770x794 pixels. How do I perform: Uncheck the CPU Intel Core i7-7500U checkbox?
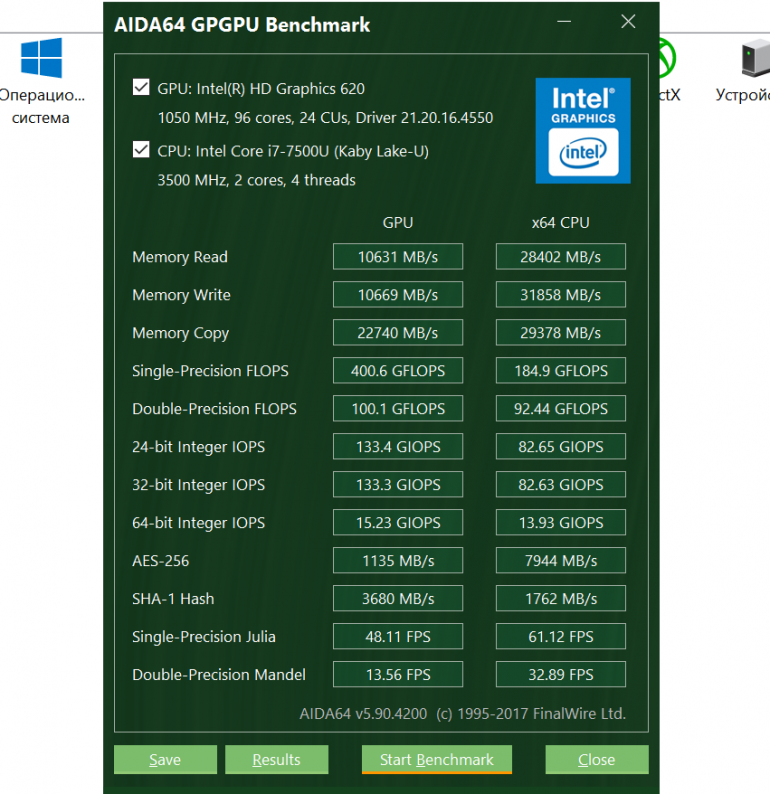141,150
